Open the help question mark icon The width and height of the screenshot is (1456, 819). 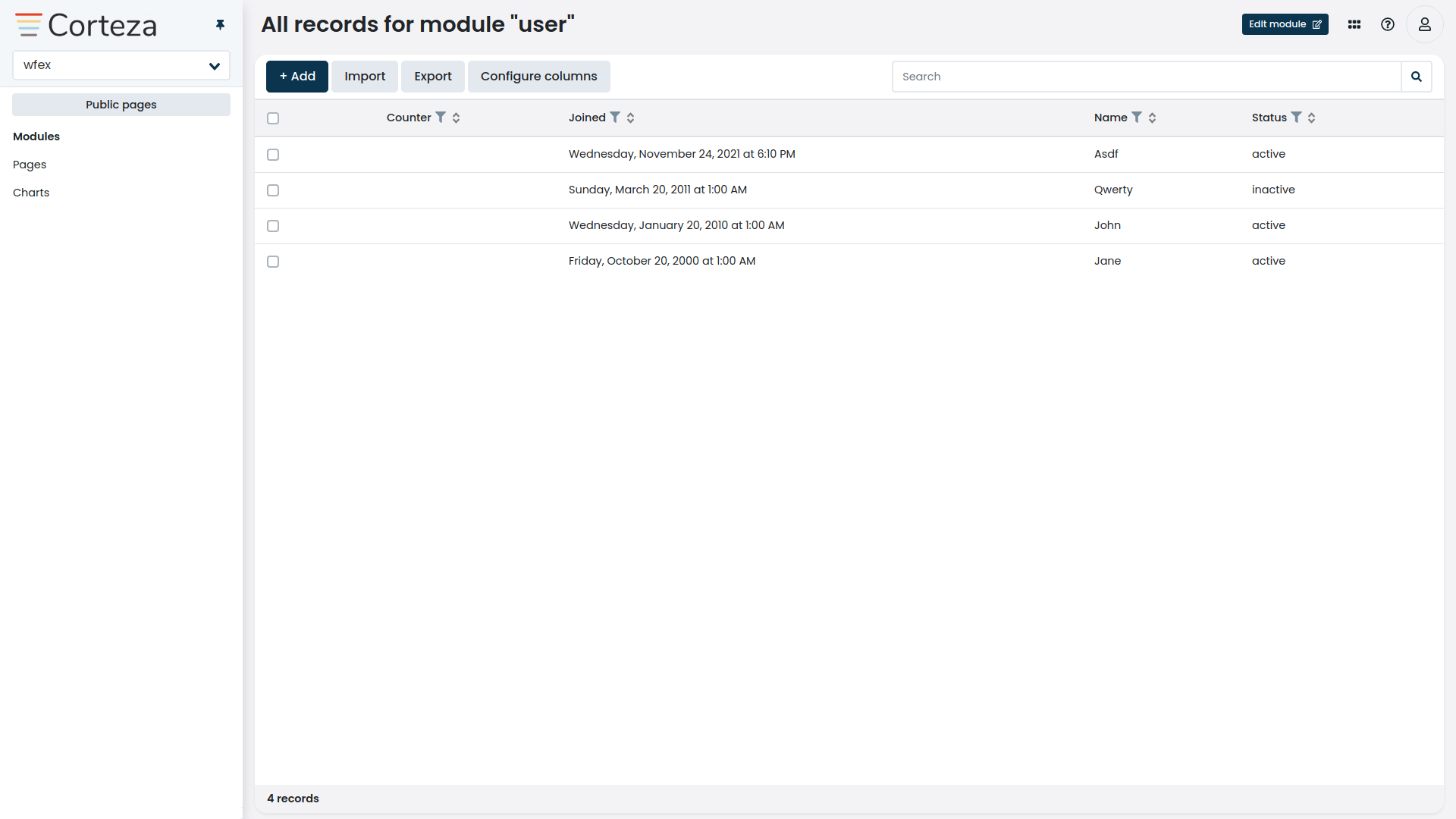[x=1388, y=24]
